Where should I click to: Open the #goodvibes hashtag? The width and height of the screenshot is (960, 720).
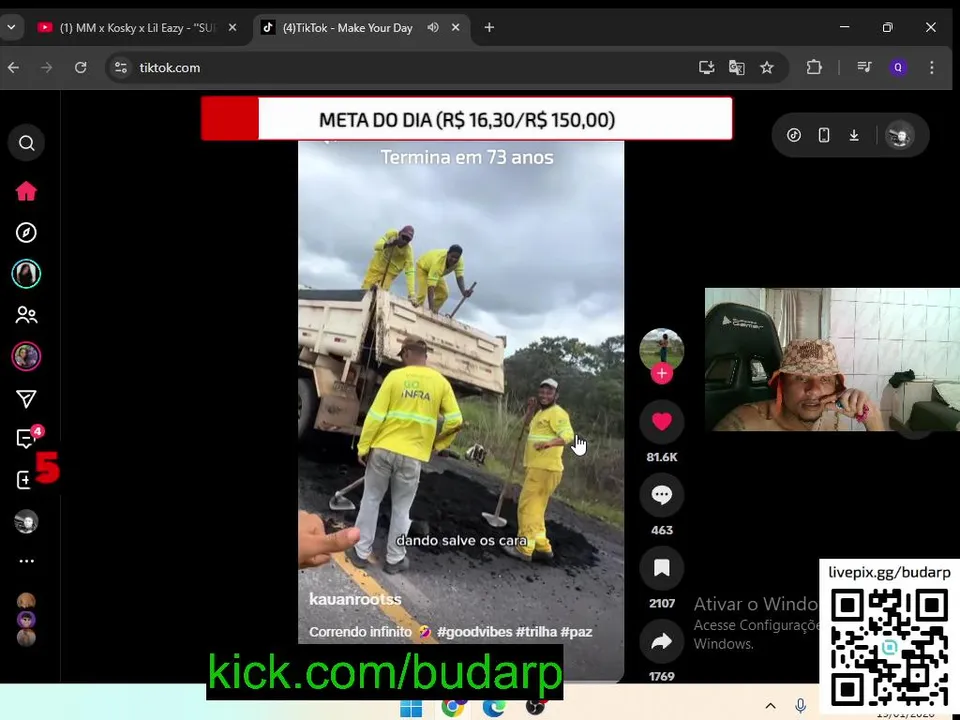tap(474, 632)
